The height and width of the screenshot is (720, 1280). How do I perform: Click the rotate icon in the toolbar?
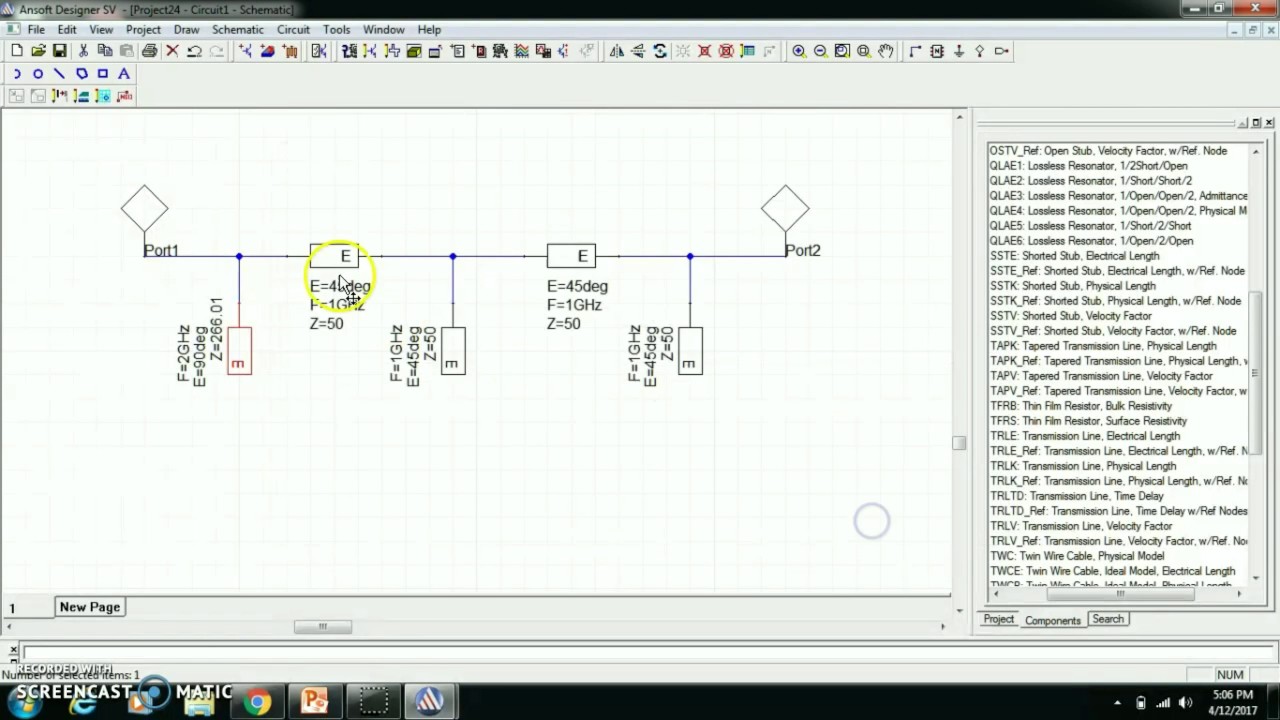pyautogui.click(x=660, y=51)
